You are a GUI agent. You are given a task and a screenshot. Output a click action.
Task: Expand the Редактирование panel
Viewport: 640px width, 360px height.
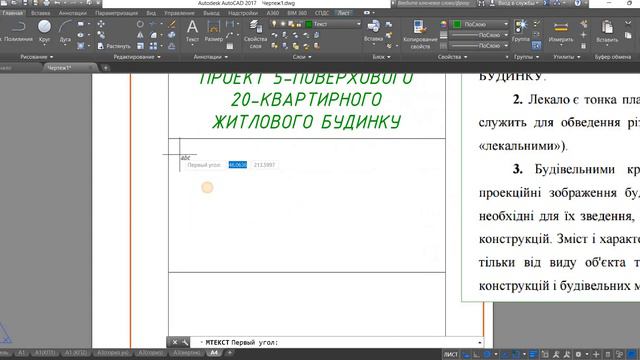pos(137,57)
